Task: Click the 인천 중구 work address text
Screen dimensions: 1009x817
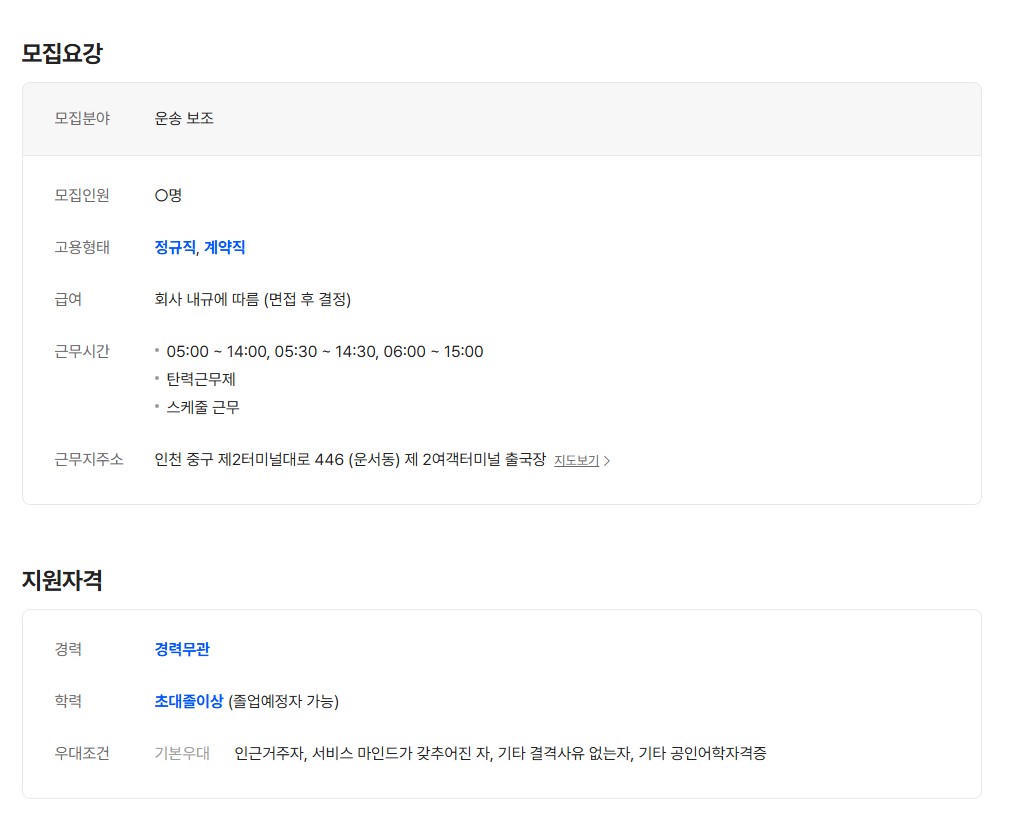Action: (350, 460)
